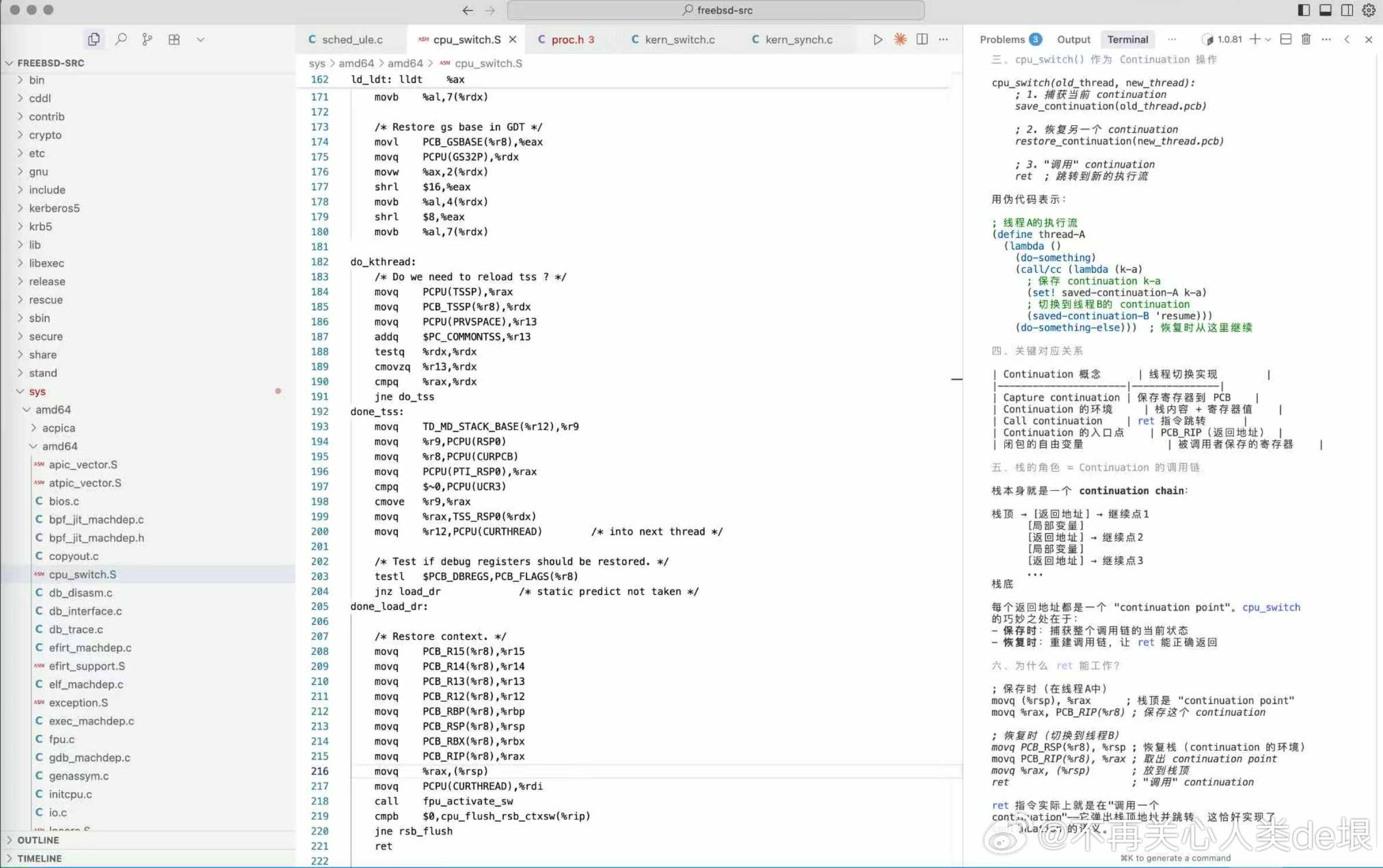Close the cpu_switch.S tab

[513, 39]
